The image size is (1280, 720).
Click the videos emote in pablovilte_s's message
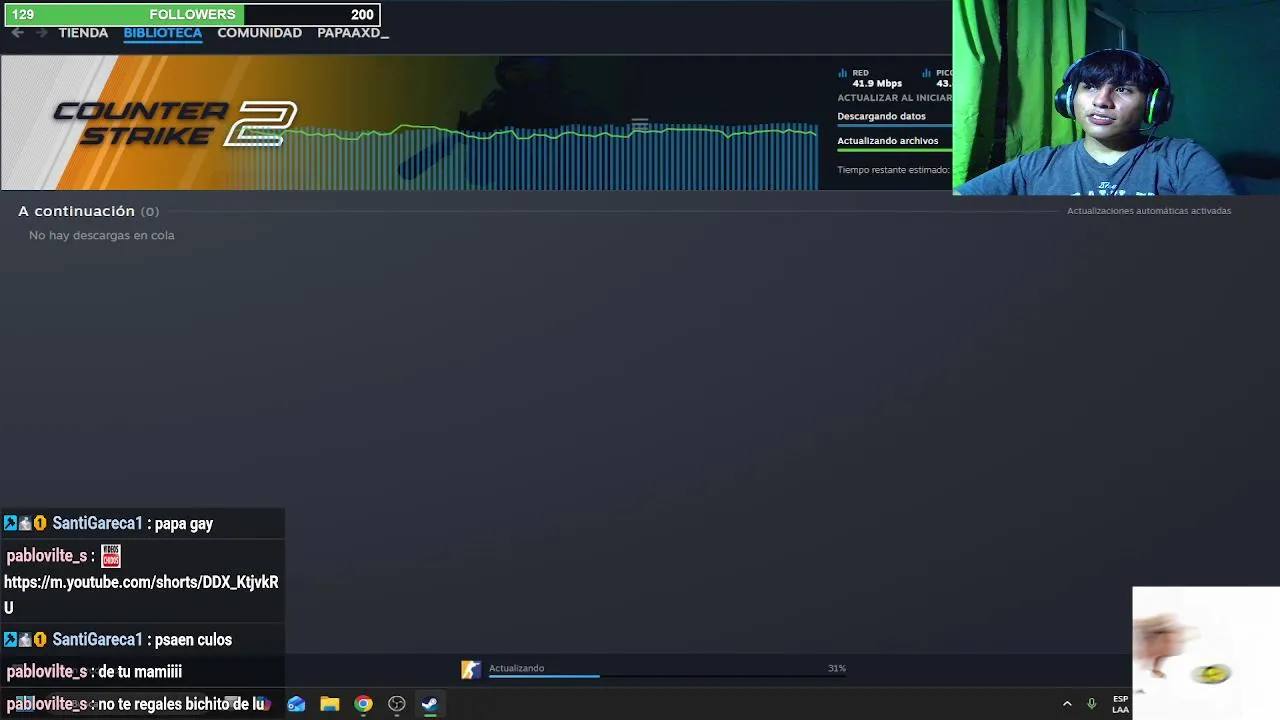click(110, 556)
